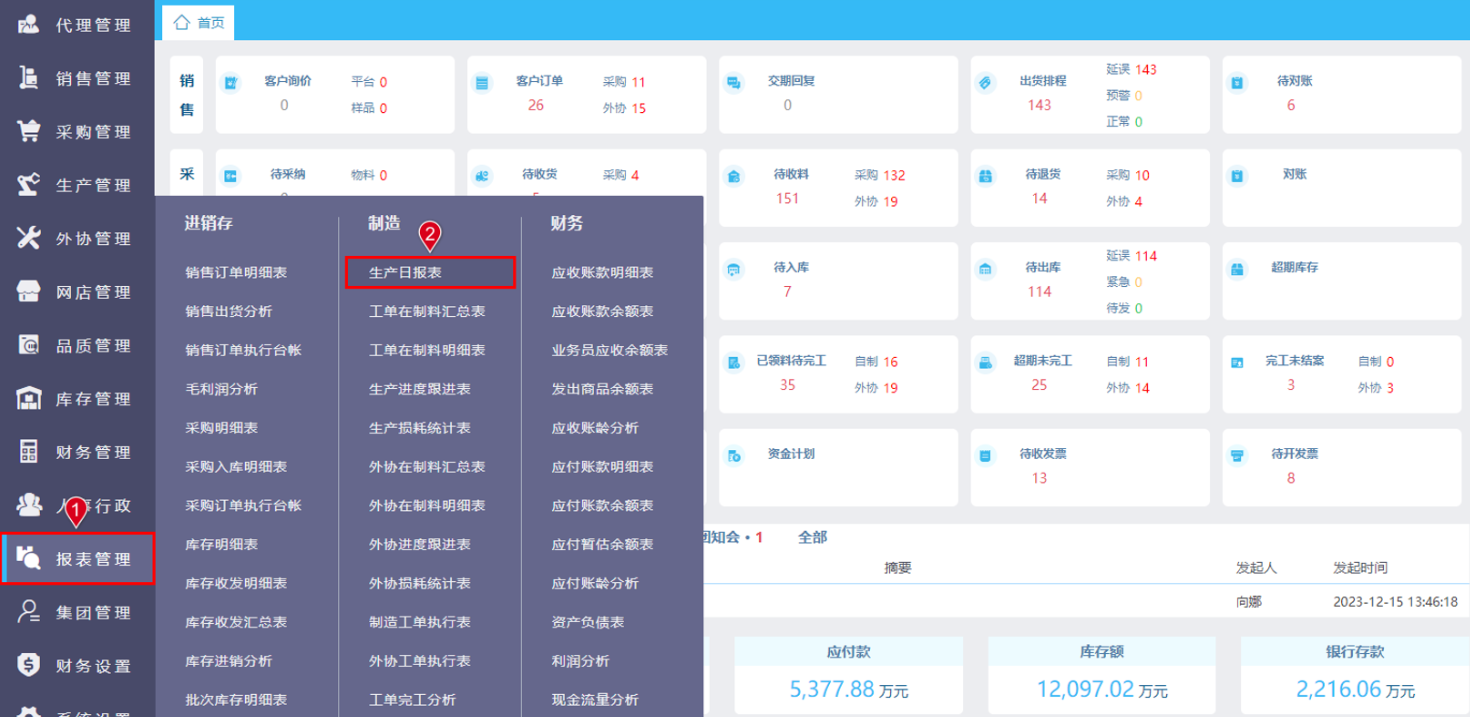Click the 品质管理 sidebar icon

pos(29,345)
